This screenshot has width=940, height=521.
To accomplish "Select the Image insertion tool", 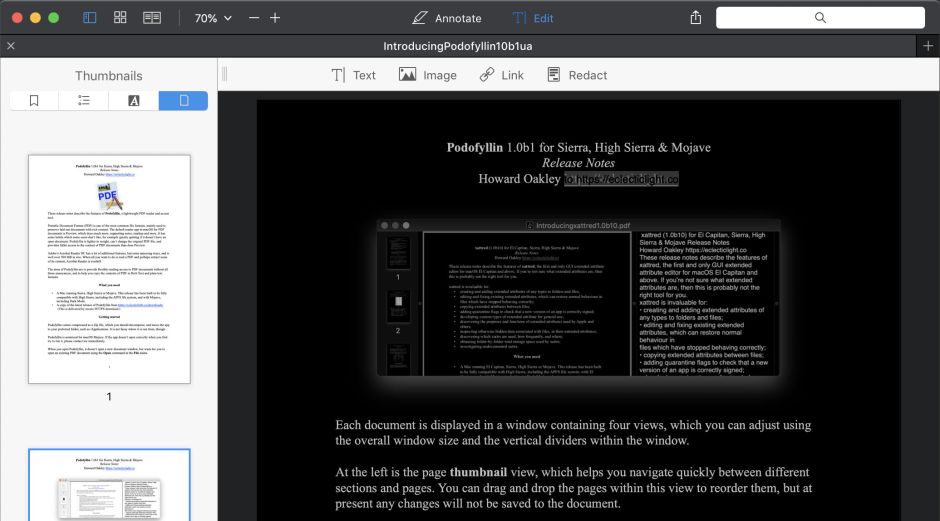I will [427, 75].
